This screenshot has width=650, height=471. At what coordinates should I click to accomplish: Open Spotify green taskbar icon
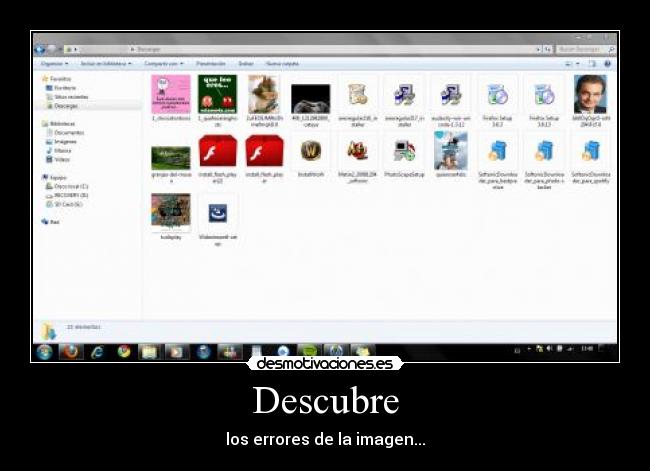click(309, 352)
